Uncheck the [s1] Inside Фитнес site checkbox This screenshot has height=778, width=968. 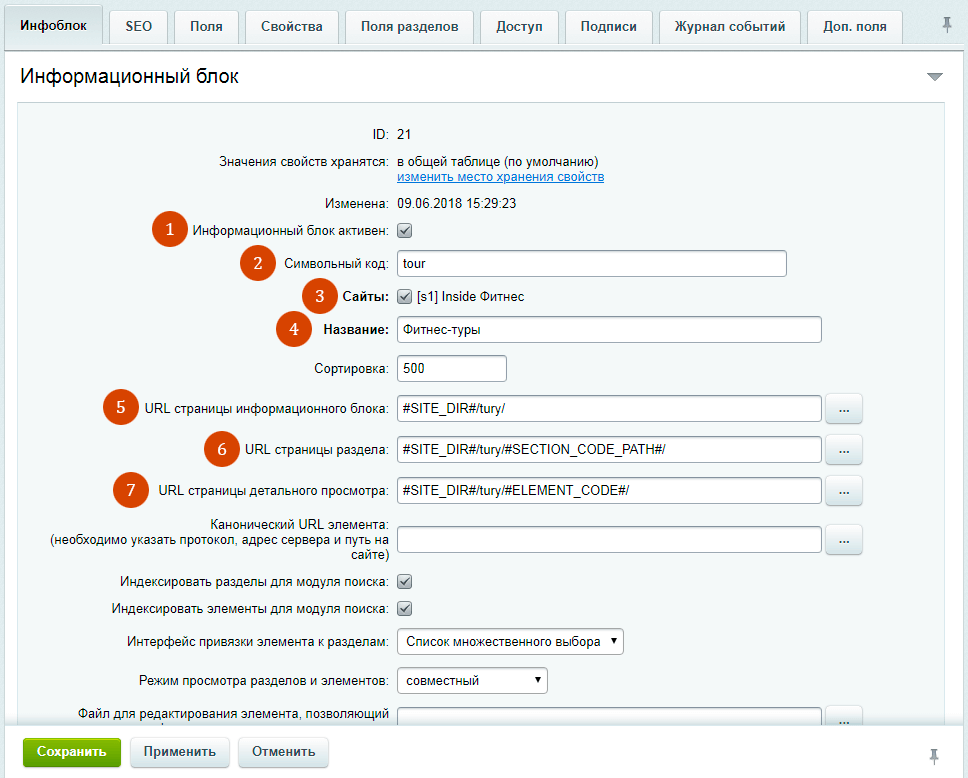[405, 297]
